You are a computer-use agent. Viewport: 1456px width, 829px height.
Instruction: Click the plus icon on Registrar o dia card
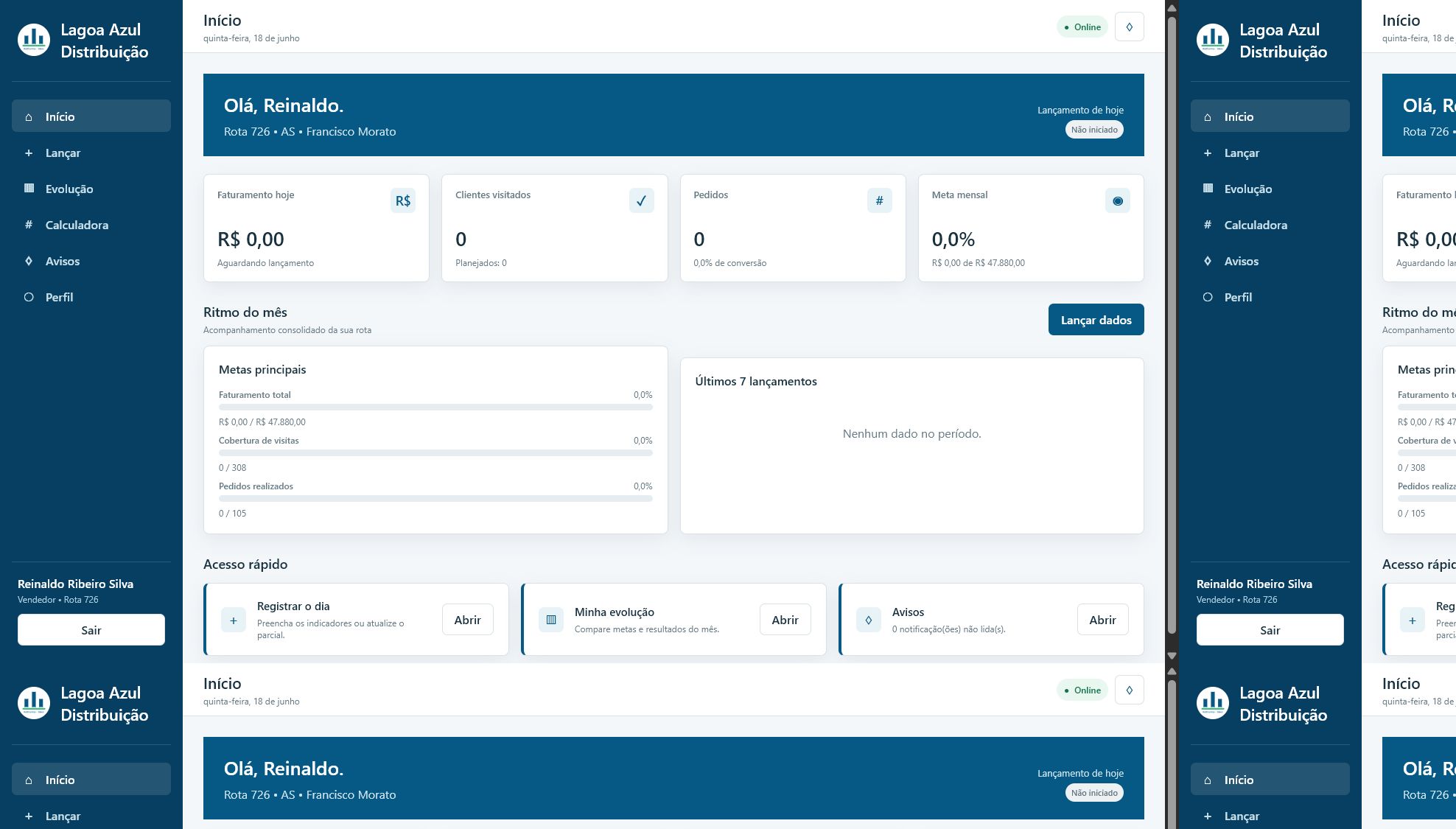(234, 620)
